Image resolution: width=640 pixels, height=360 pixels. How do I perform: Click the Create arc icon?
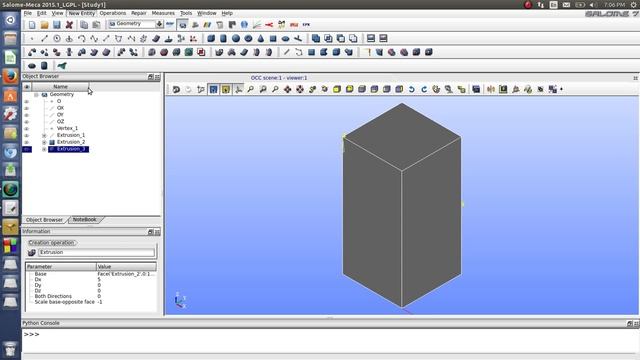pos(82,38)
